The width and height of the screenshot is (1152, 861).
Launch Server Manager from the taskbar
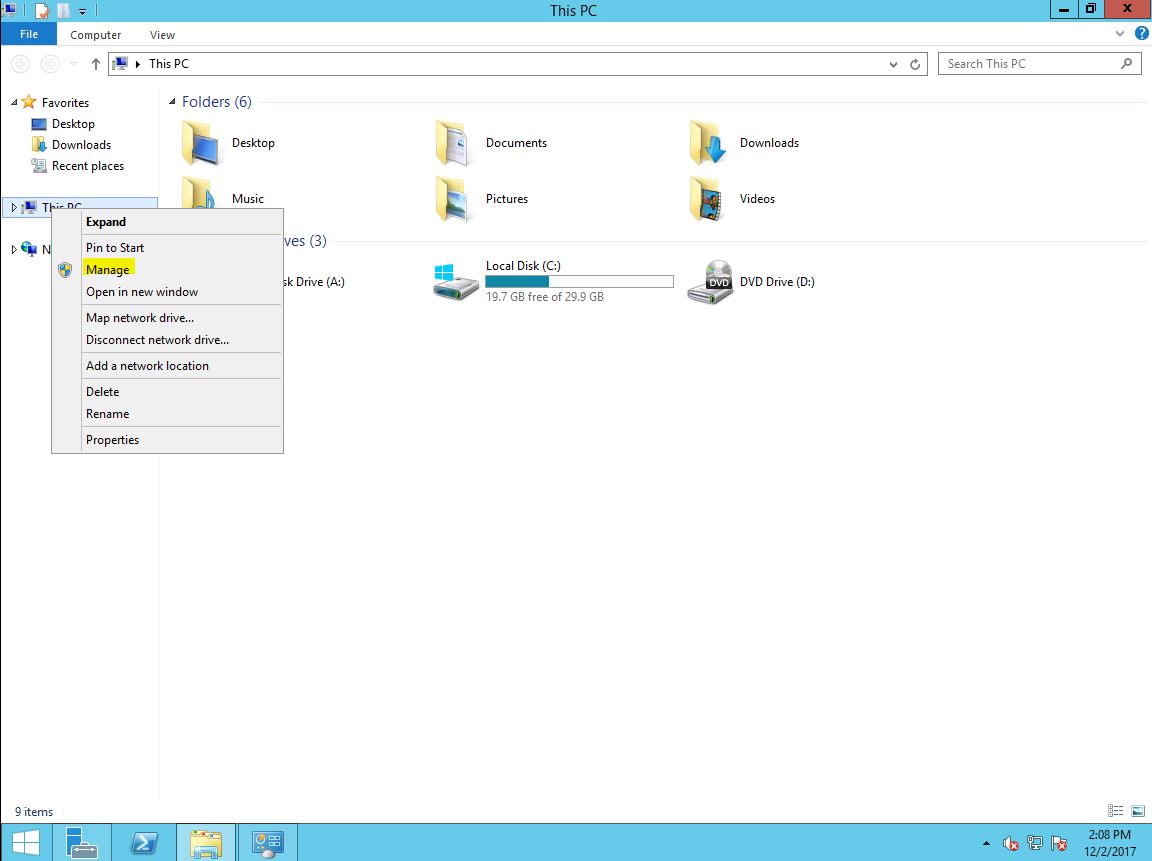pyautogui.click(x=82, y=843)
